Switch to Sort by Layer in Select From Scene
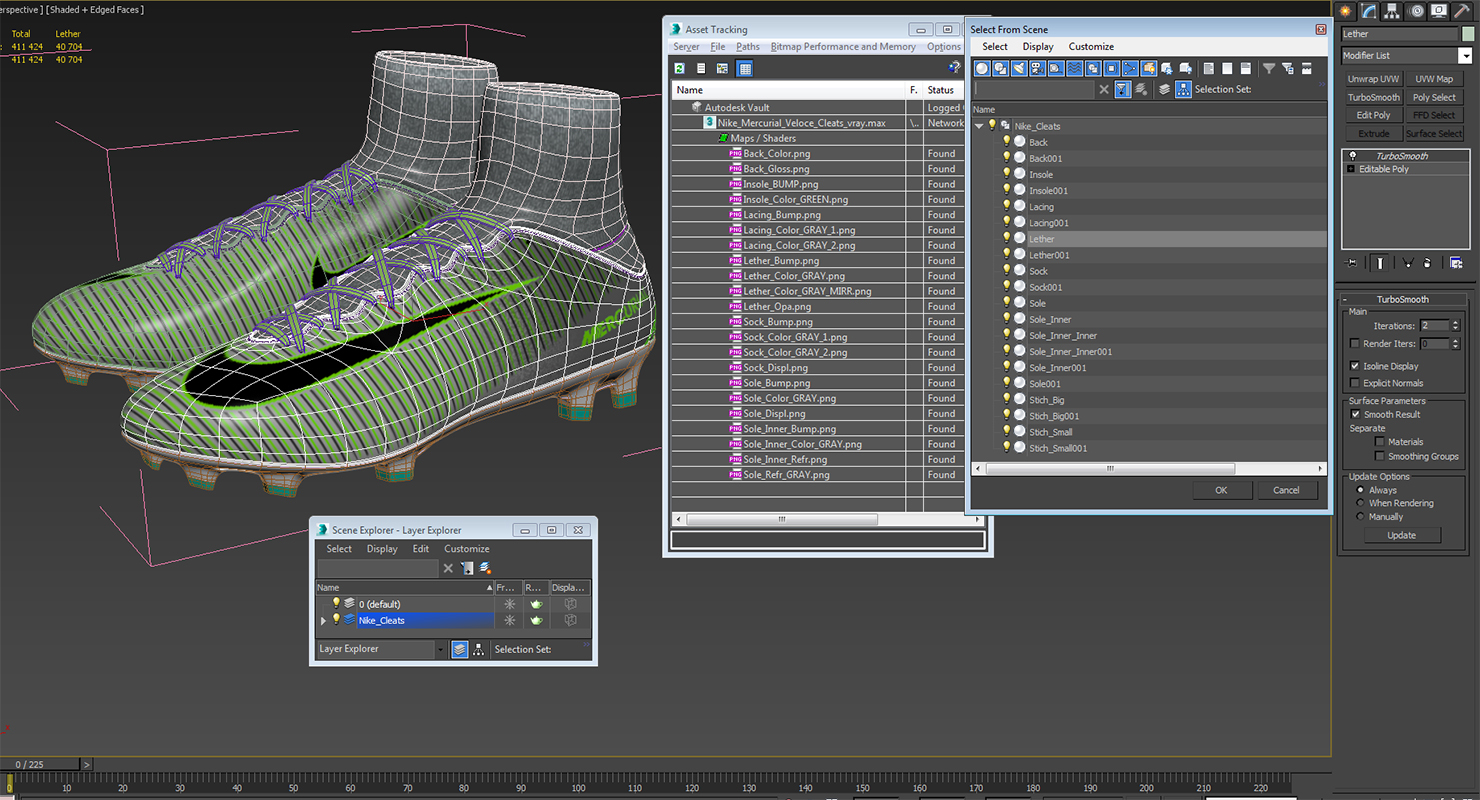1480x800 pixels. coord(1164,89)
